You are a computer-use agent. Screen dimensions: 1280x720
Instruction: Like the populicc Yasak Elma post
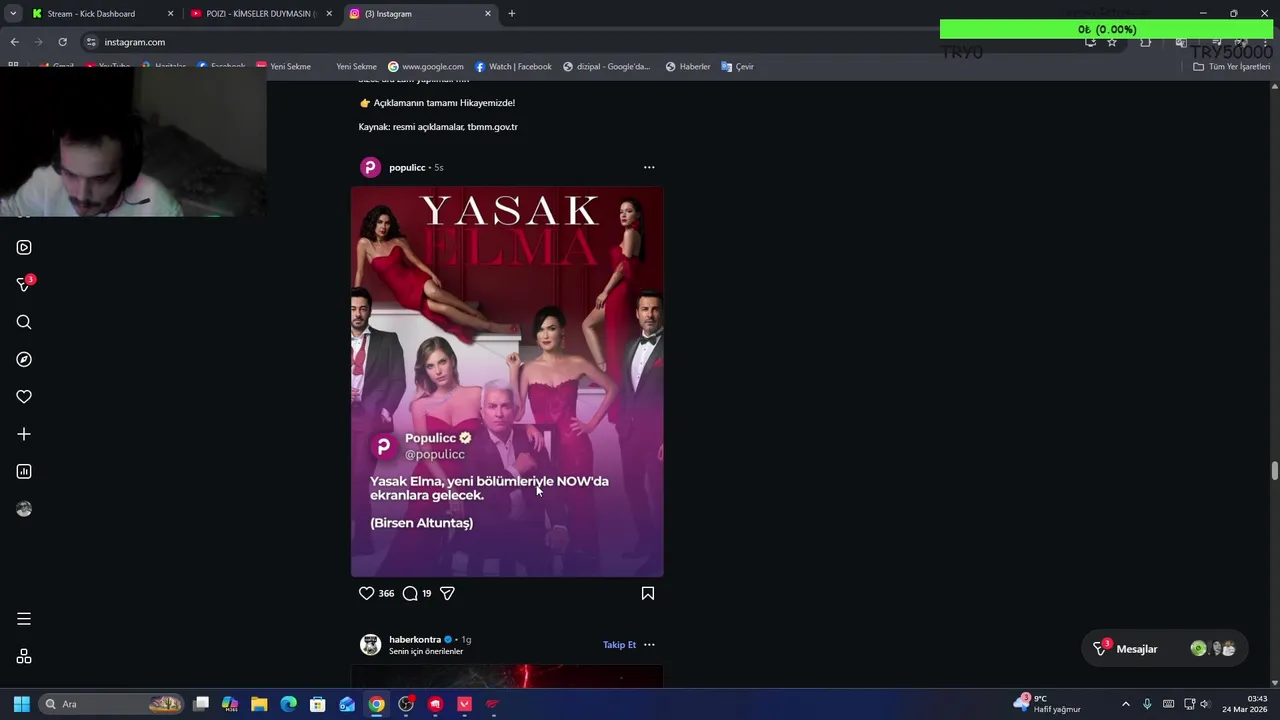point(366,593)
